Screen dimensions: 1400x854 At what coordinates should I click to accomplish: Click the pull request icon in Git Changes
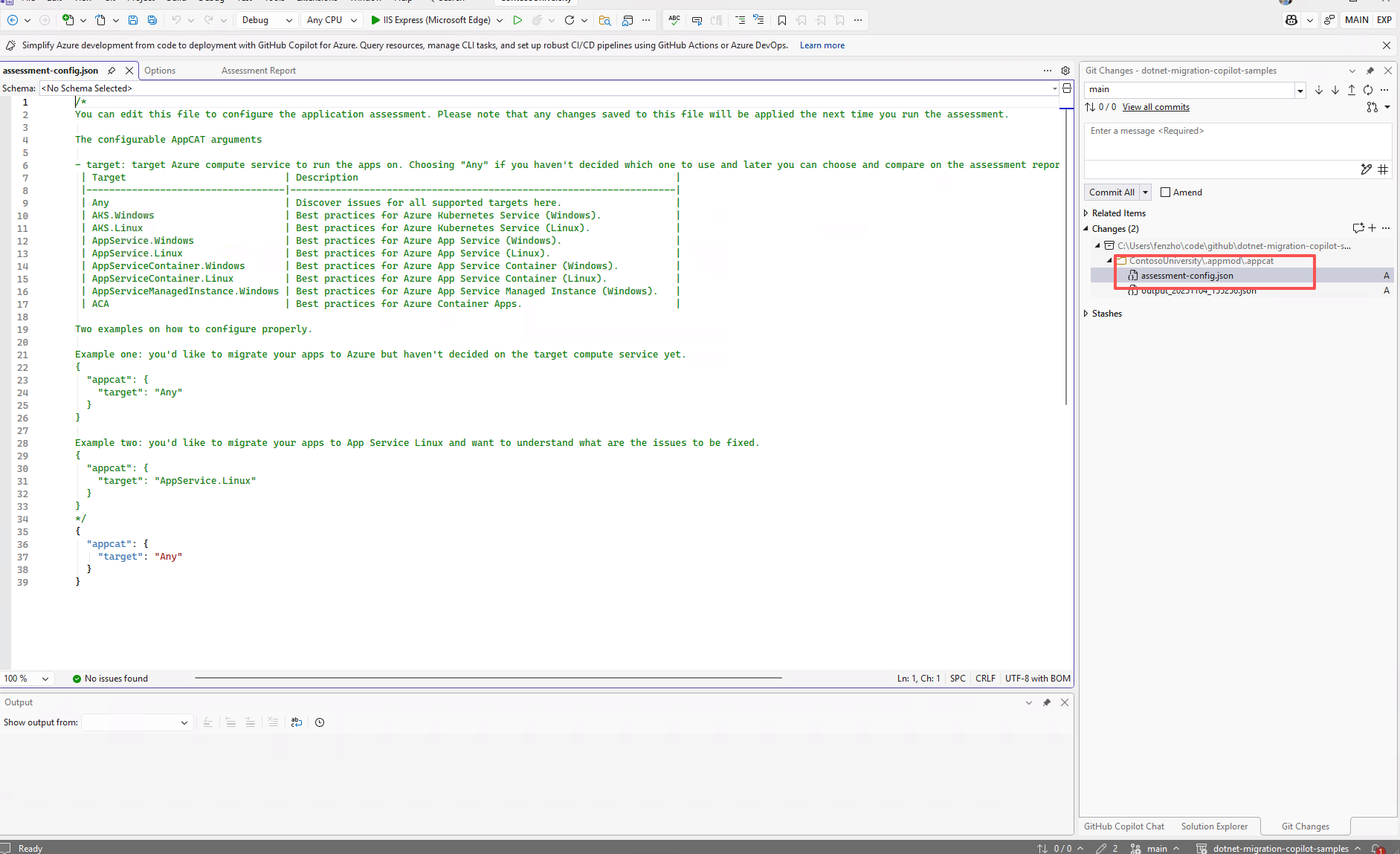tap(1372, 107)
